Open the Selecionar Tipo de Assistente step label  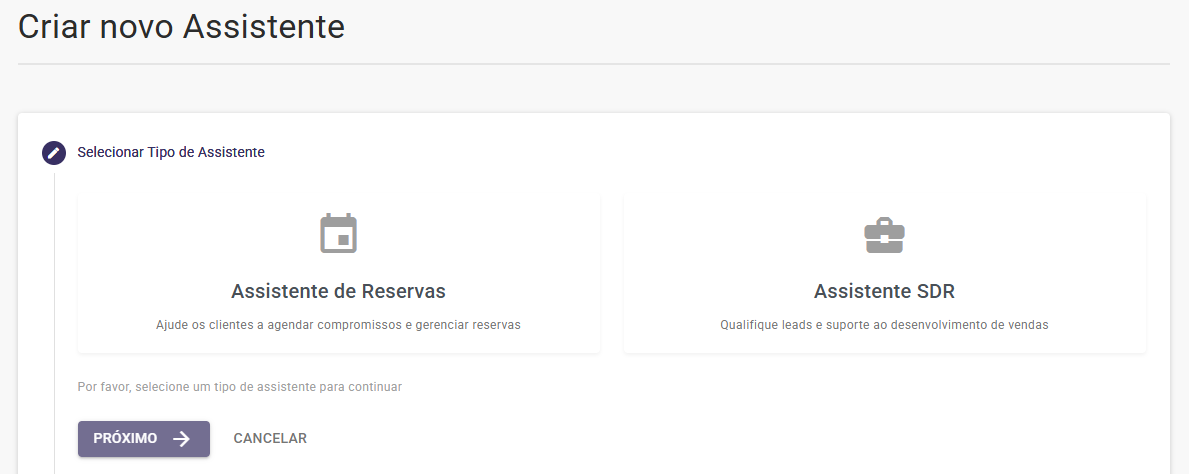click(171, 152)
